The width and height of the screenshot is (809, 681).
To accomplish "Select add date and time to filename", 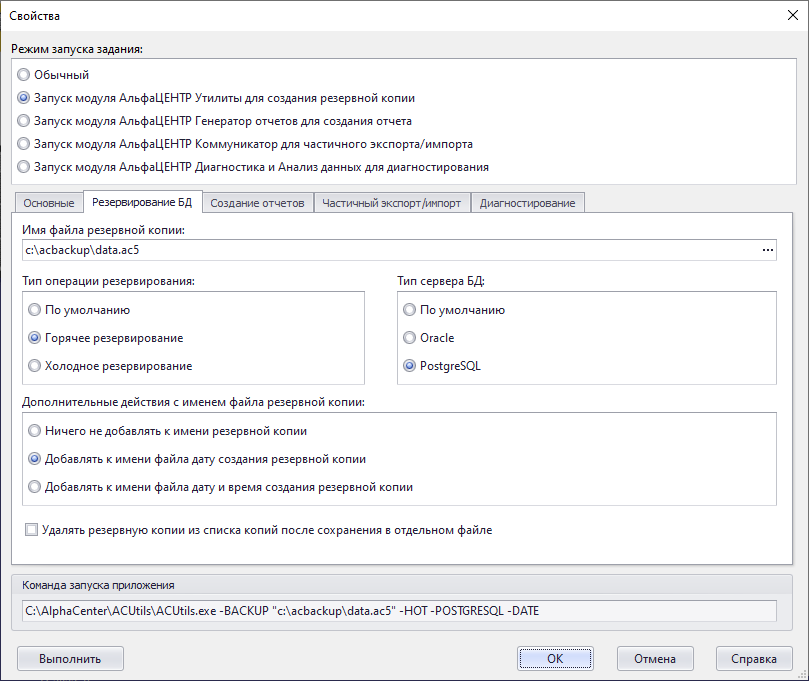I will point(36,488).
